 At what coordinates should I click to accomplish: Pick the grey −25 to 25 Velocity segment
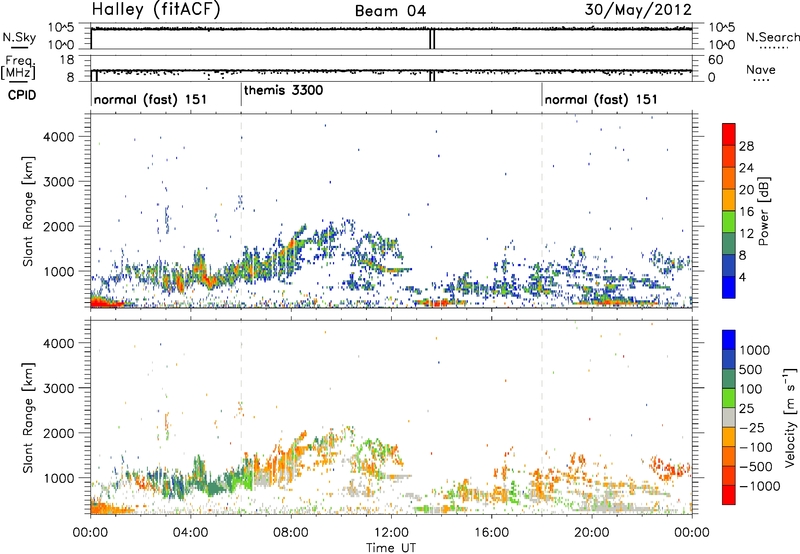[x=729, y=417]
